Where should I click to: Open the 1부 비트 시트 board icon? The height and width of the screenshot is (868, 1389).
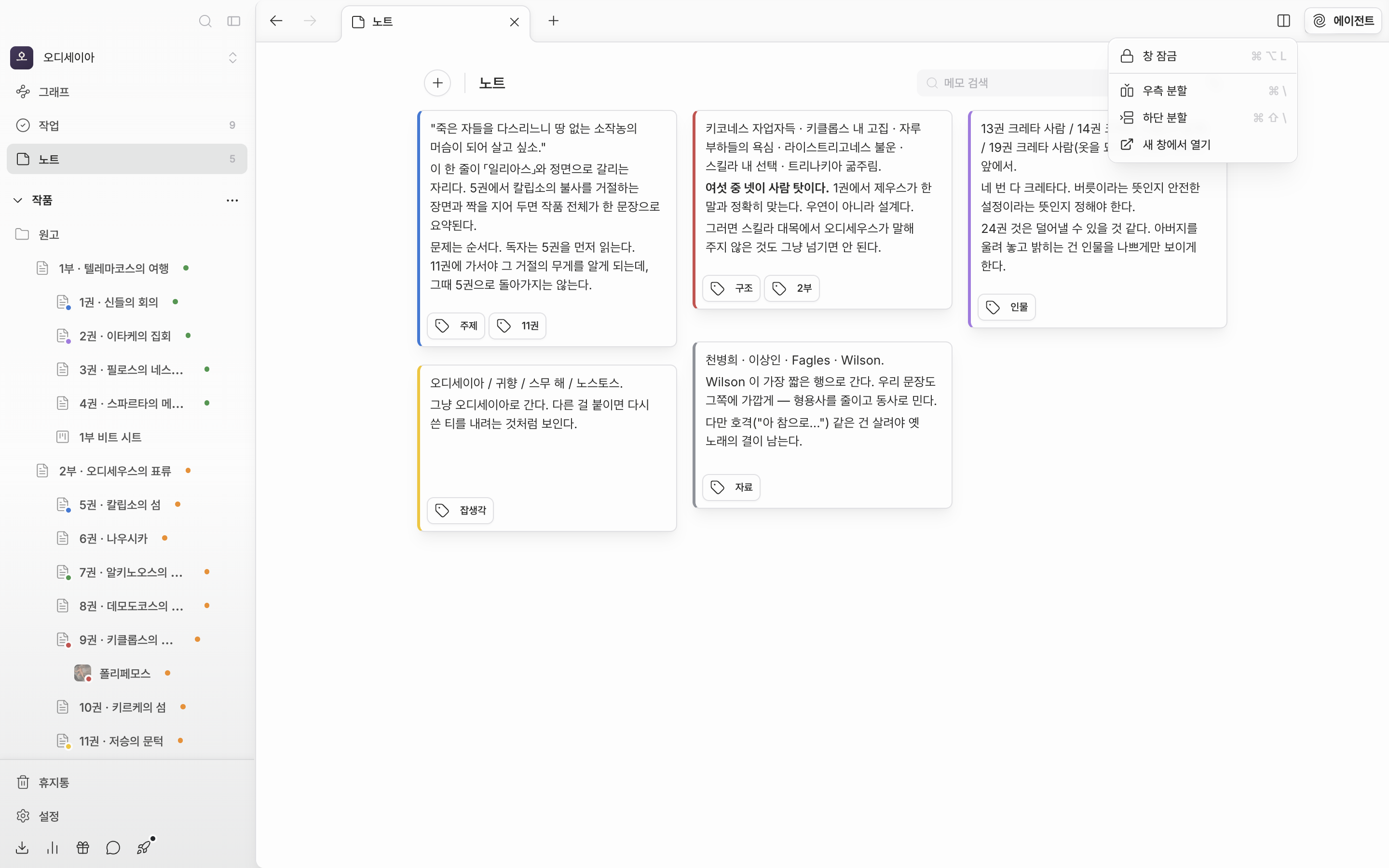click(63, 437)
